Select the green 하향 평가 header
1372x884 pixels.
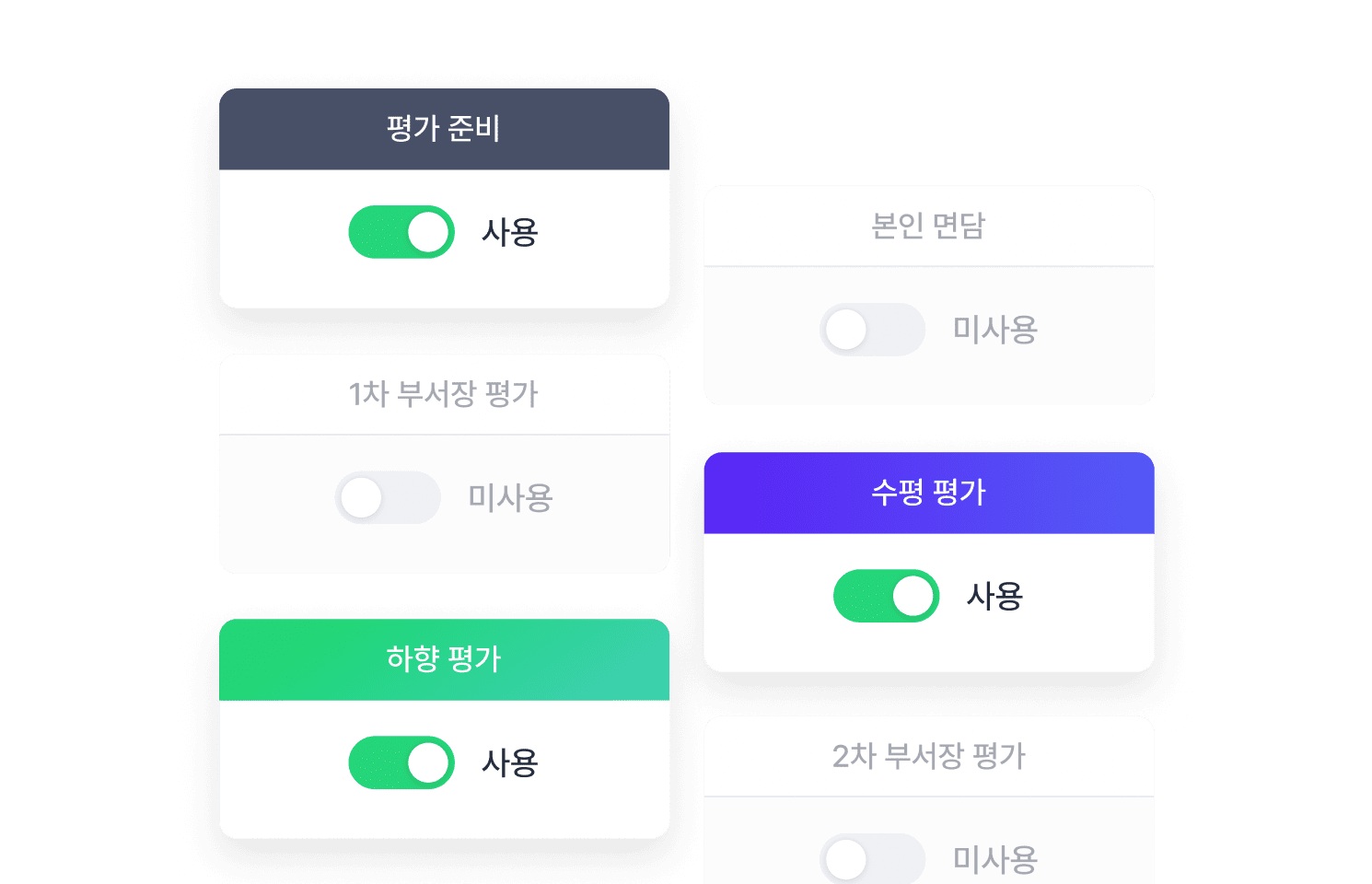[x=444, y=658]
